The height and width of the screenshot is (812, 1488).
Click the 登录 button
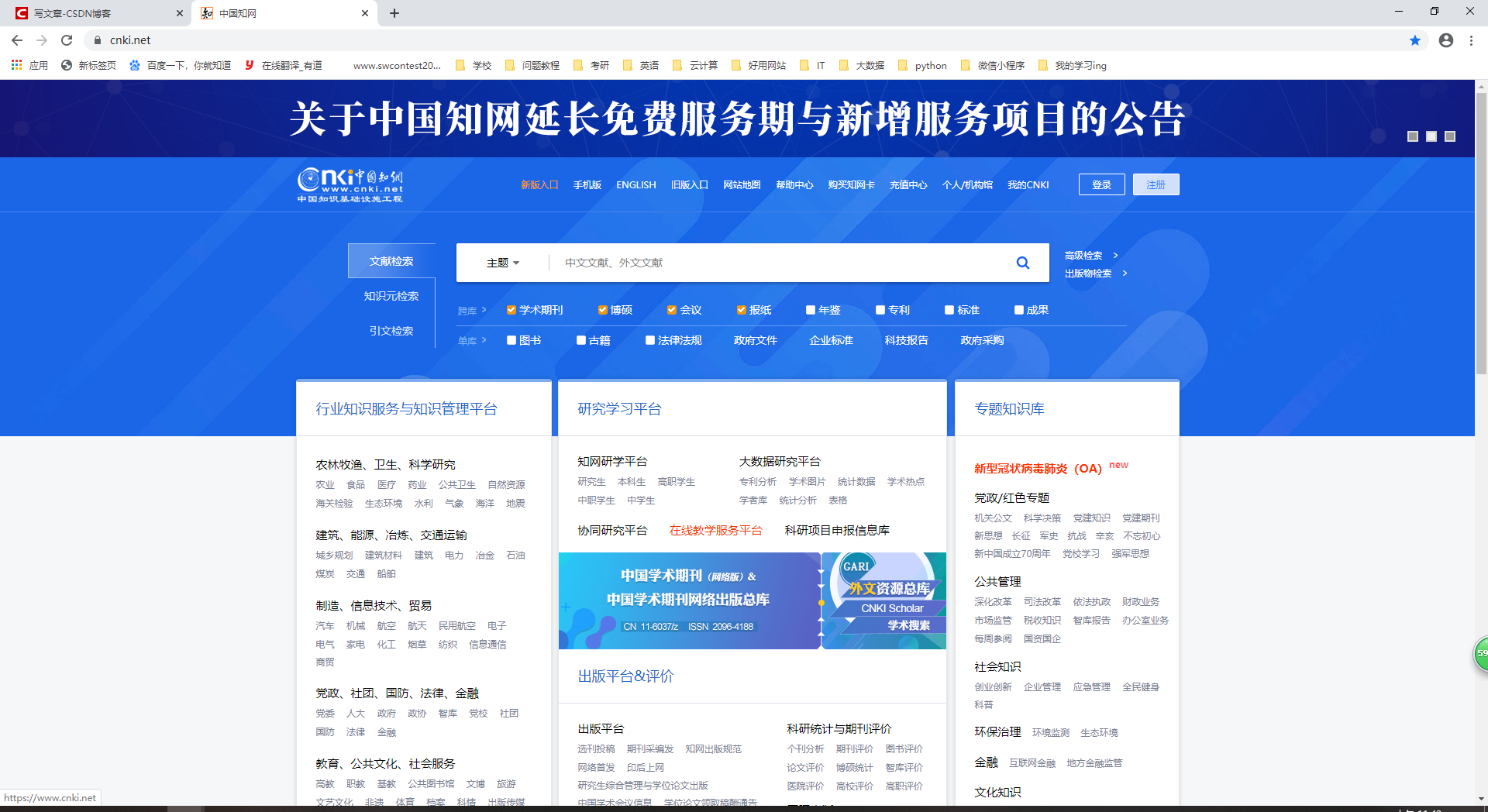point(1102,184)
